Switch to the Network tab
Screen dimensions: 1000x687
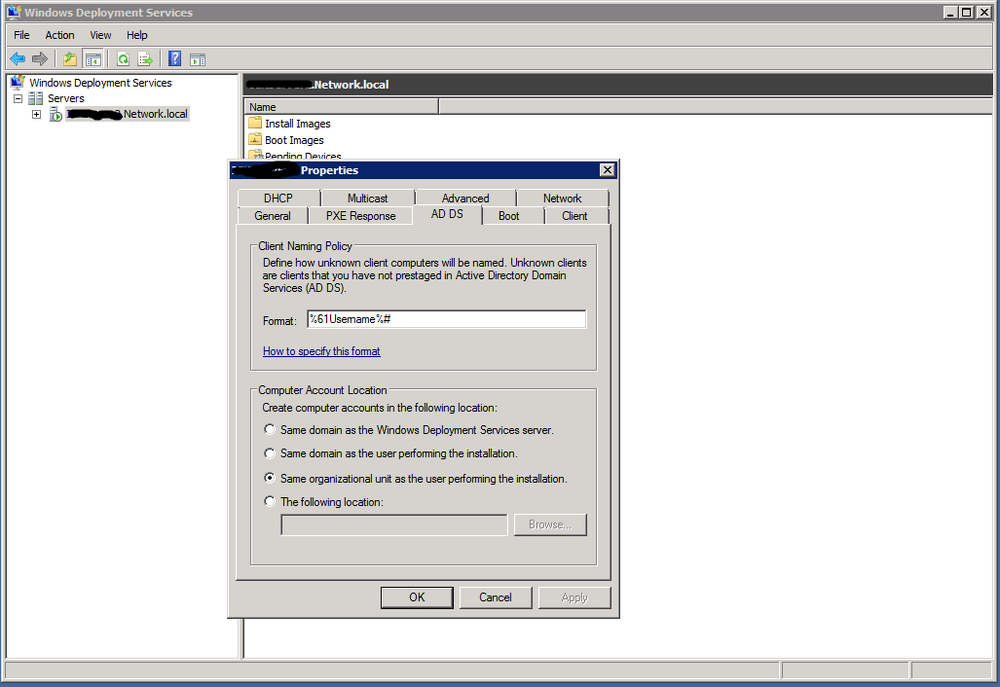[x=562, y=198]
